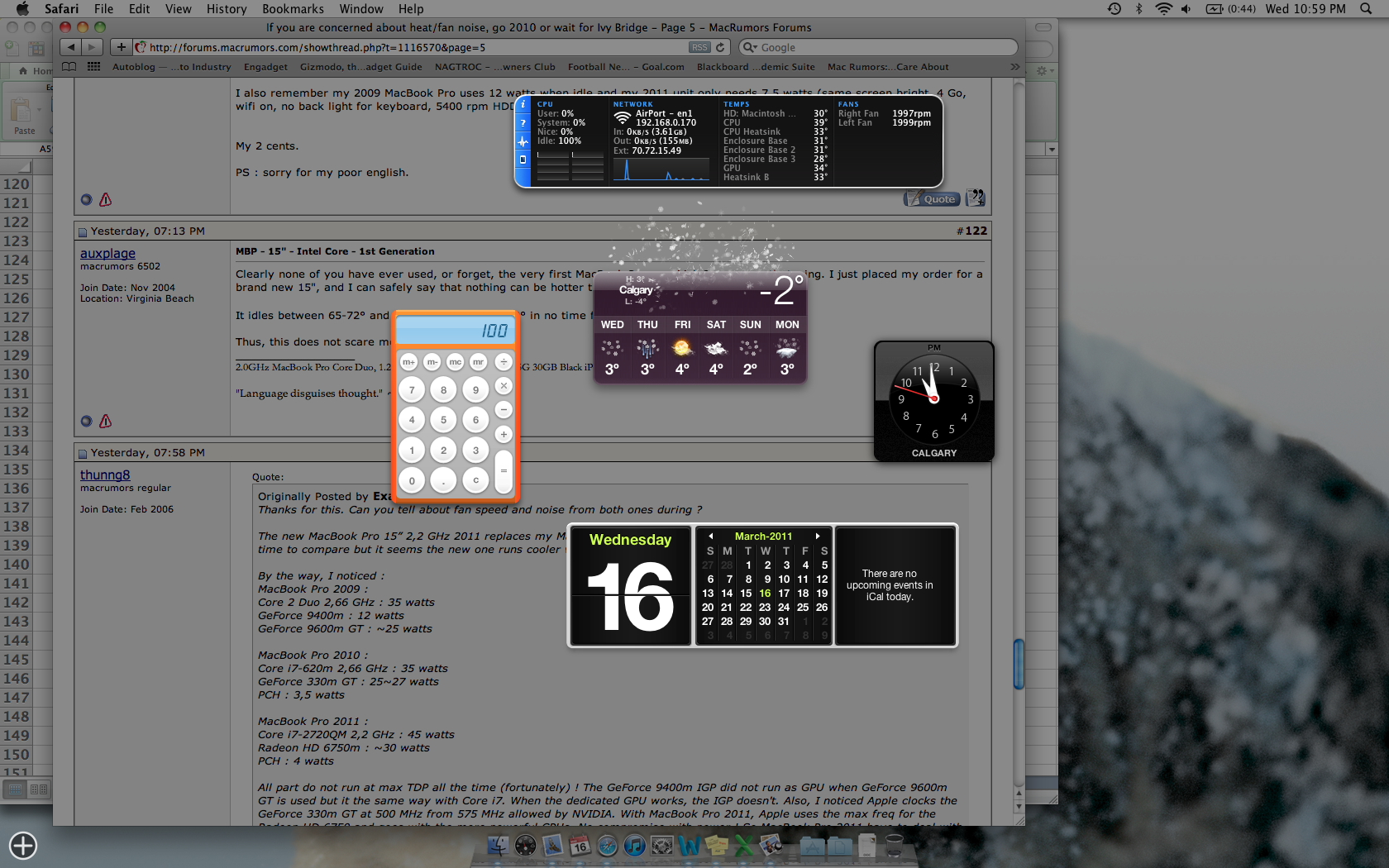The height and width of the screenshot is (868, 1389).
Task: Report post 122 with the warning triangle icon
Action: (x=106, y=421)
